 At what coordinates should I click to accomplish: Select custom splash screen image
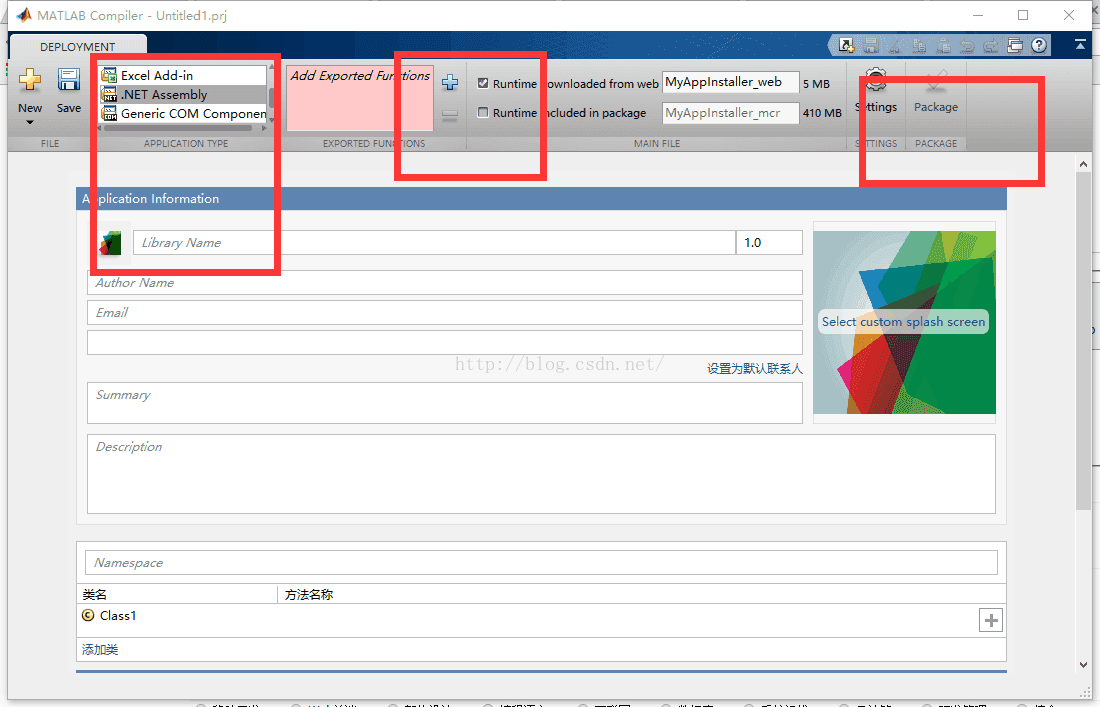pyautogui.click(x=904, y=322)
